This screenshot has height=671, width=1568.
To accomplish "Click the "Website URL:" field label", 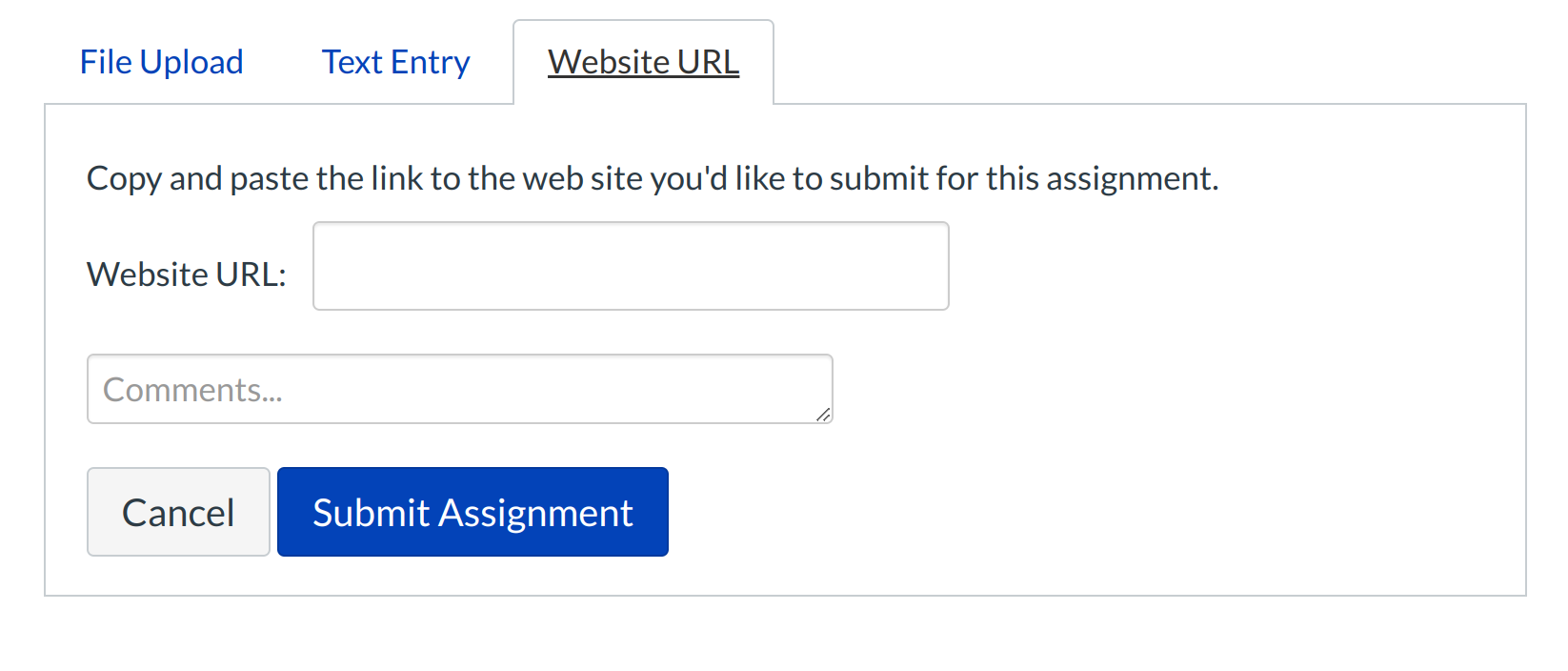I will coord(187,274).
